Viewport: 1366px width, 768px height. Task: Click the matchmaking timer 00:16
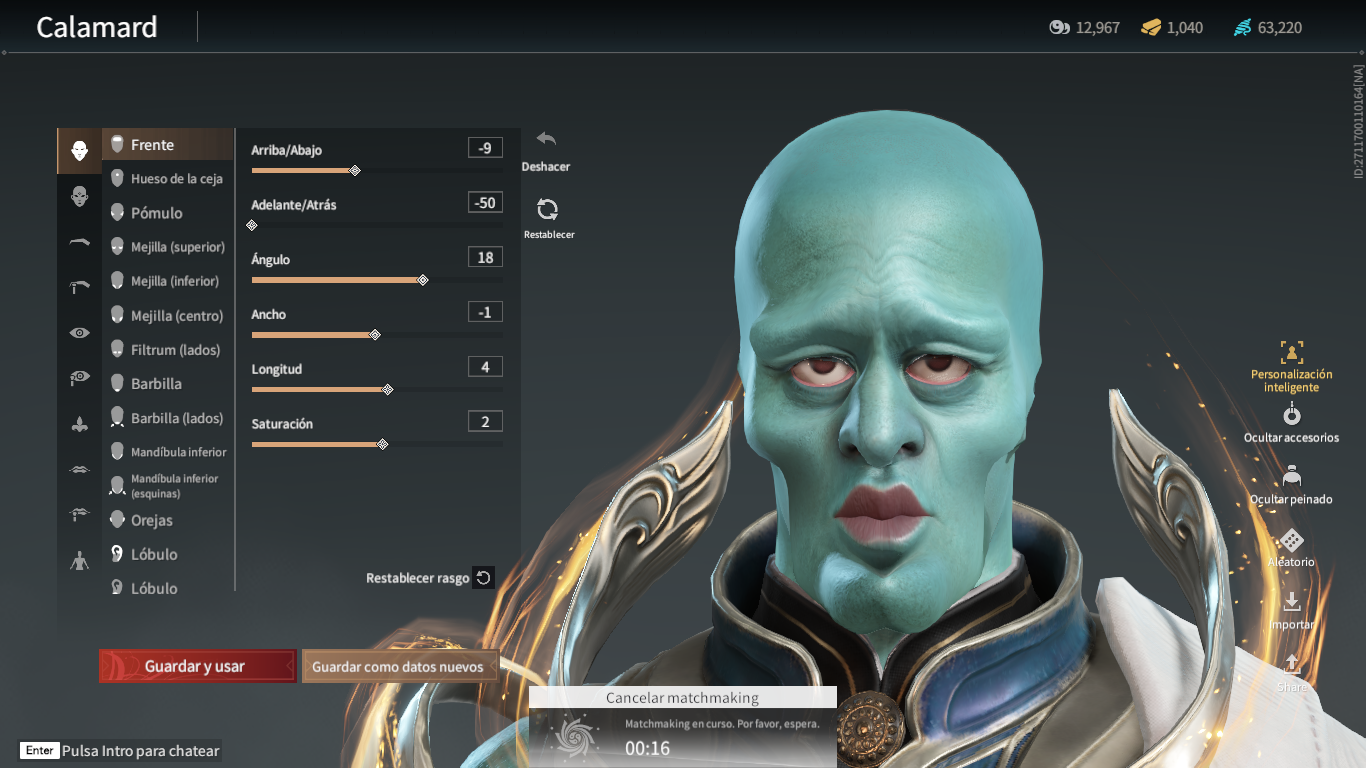[647, 748]
